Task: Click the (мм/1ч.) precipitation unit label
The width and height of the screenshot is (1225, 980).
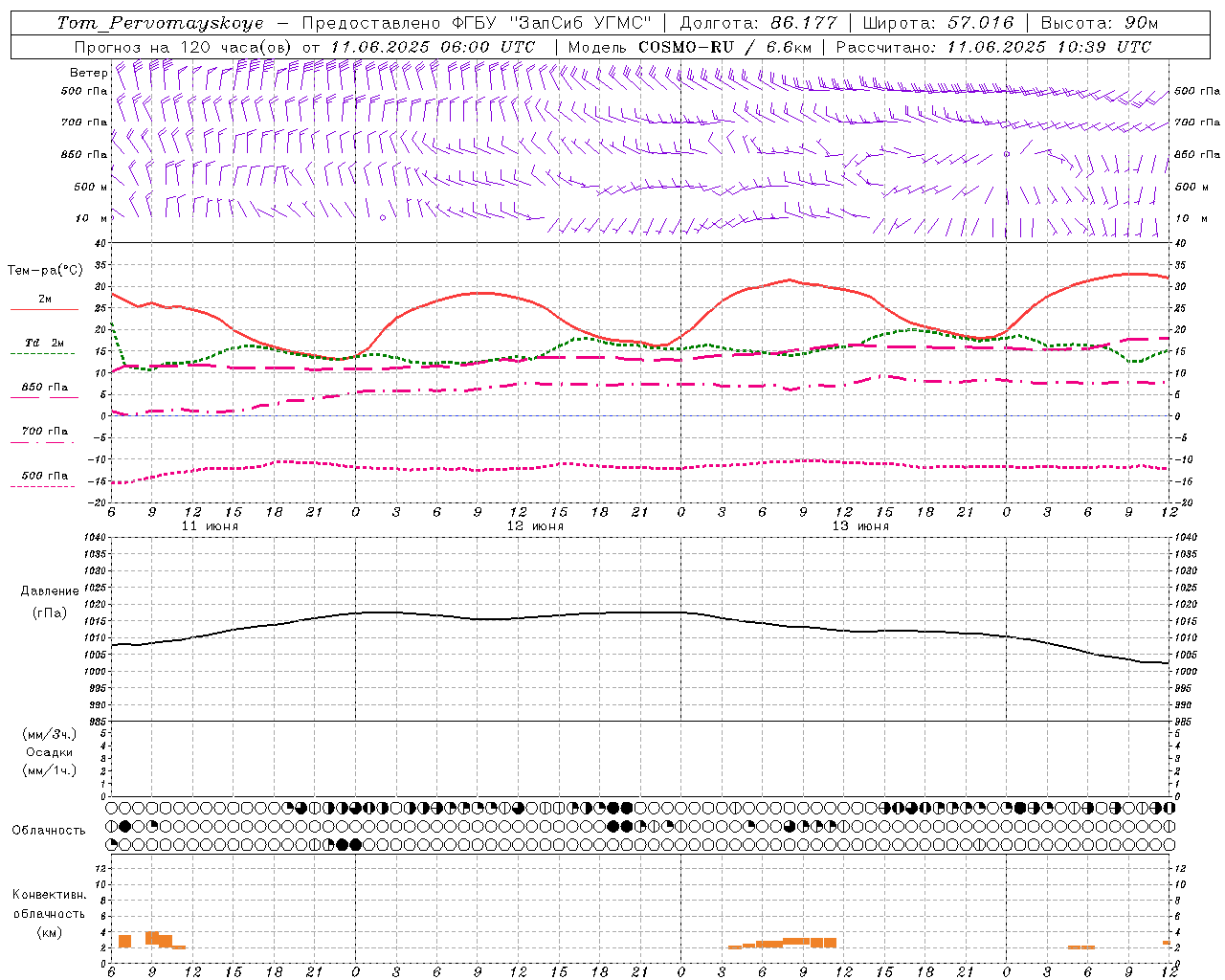Action: click(49, 770)
